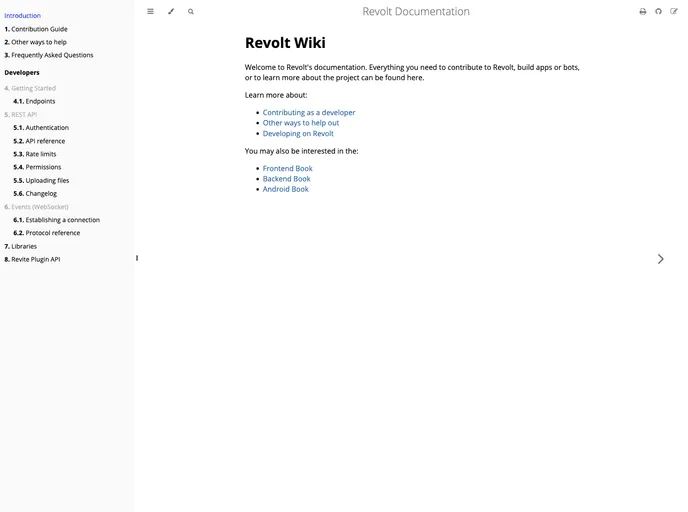Open 4.1. Endpoints page
688x512 pixels.
click(x=34, y=101)
